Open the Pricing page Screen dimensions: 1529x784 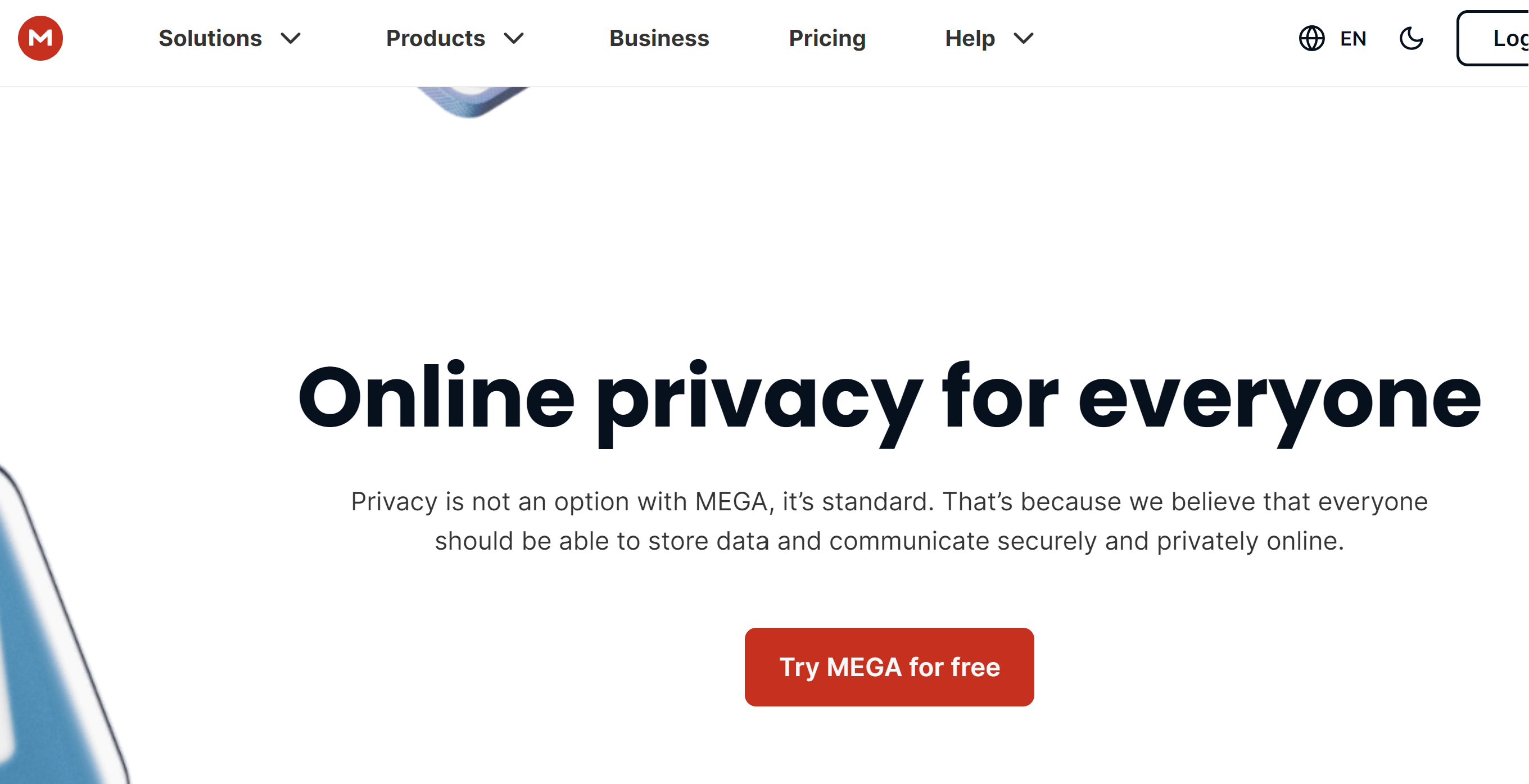point(827,39)
